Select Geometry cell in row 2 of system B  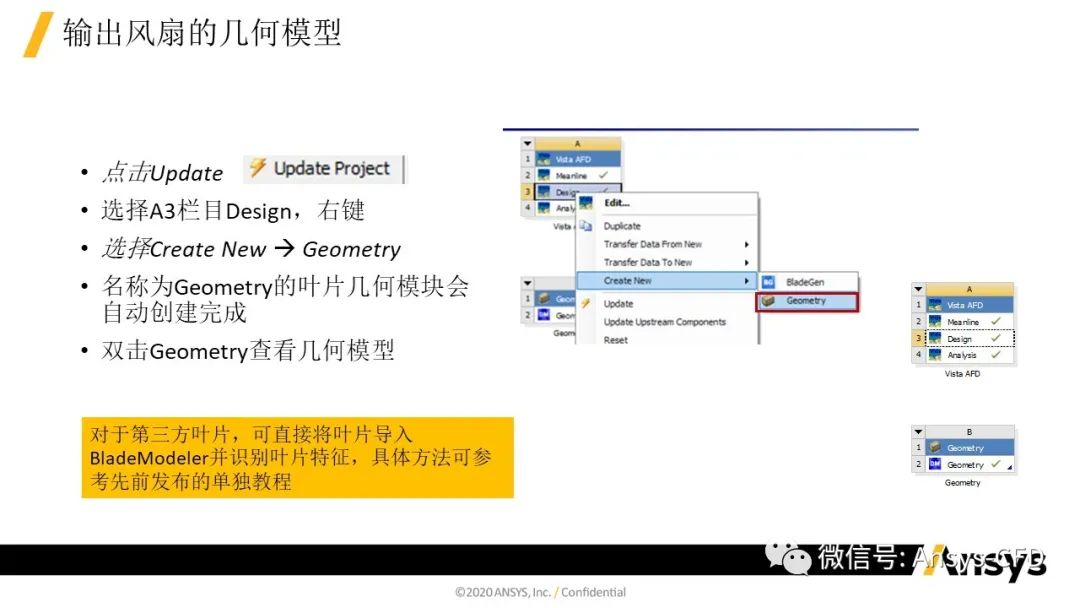[x=969, y=464]
